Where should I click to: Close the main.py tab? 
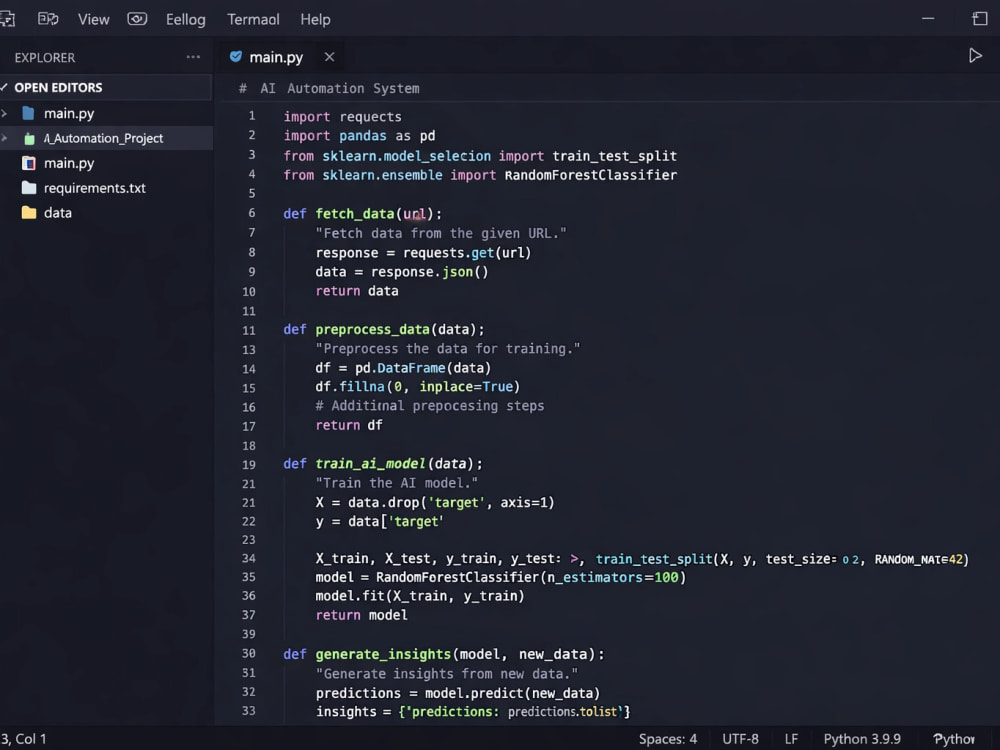pyautogui.click(x=329, y=57)
